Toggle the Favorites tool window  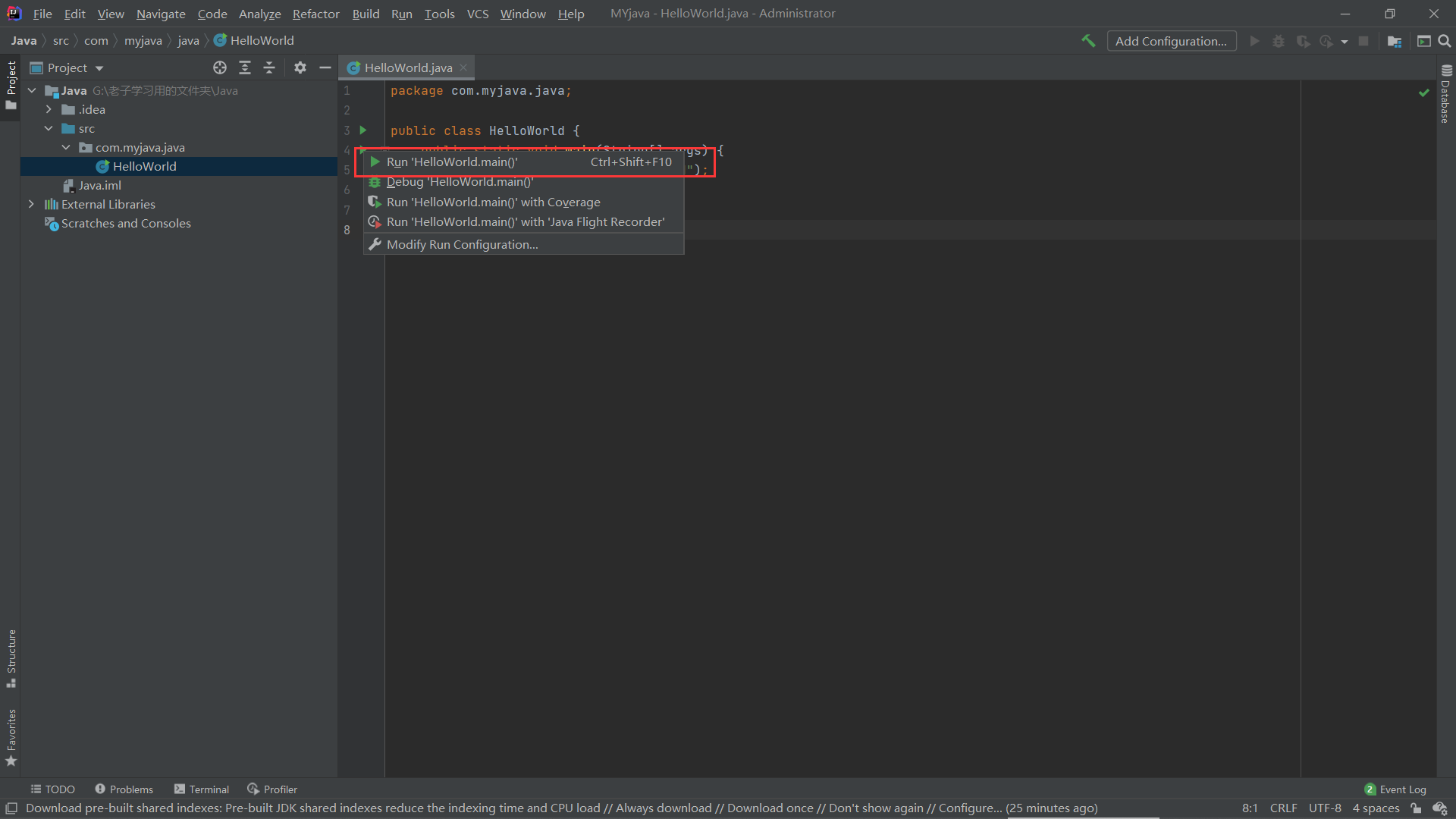pyautogui.click(x=11, y=737)
